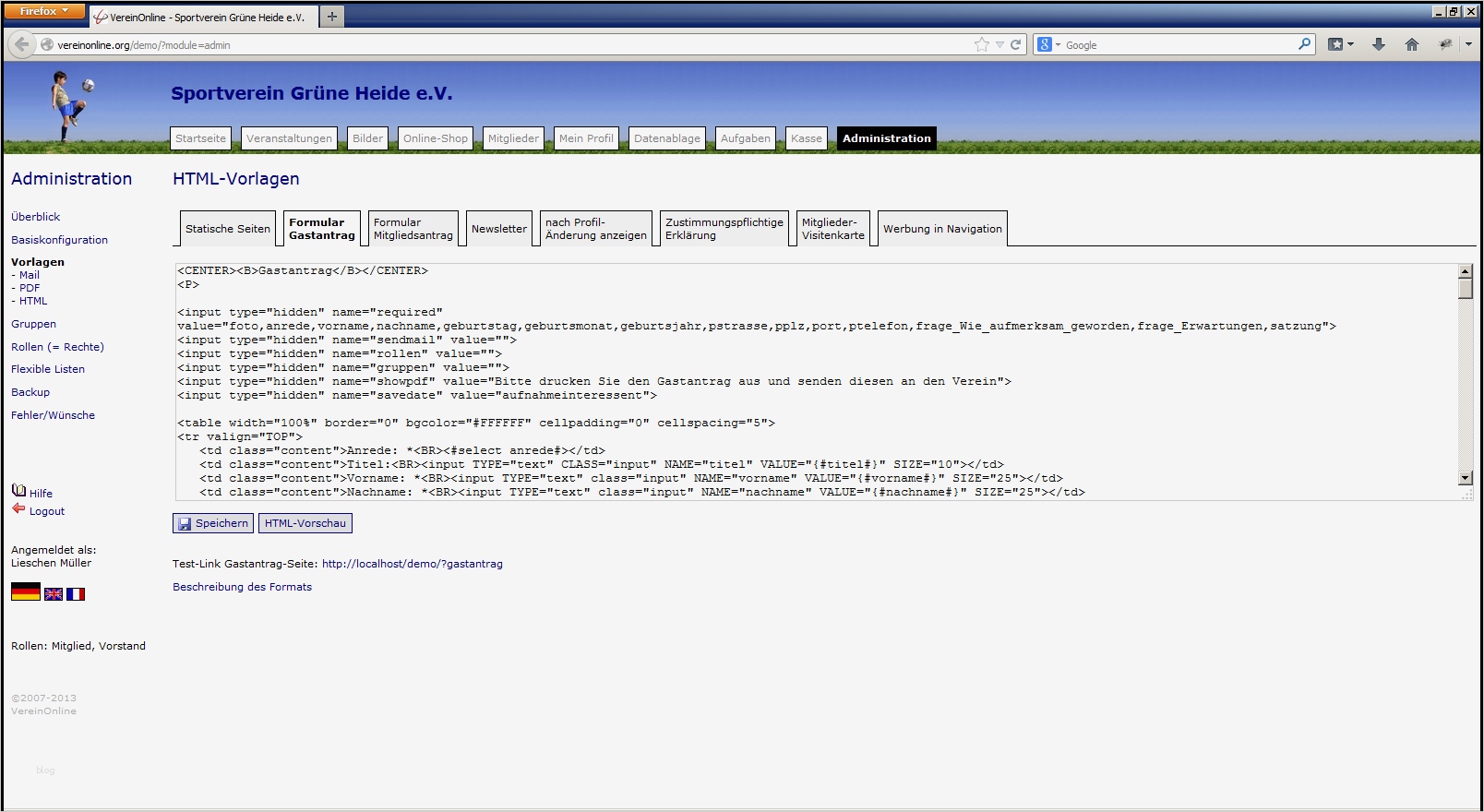This screenshot has width=1484, height=812.
Task: Switch to Statische Seiten tab
Action: pos(228,229)
